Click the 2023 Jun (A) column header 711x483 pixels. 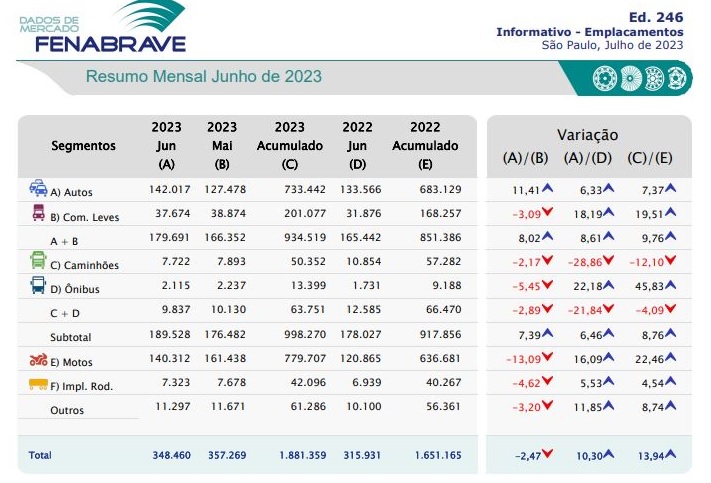point(166,145)
